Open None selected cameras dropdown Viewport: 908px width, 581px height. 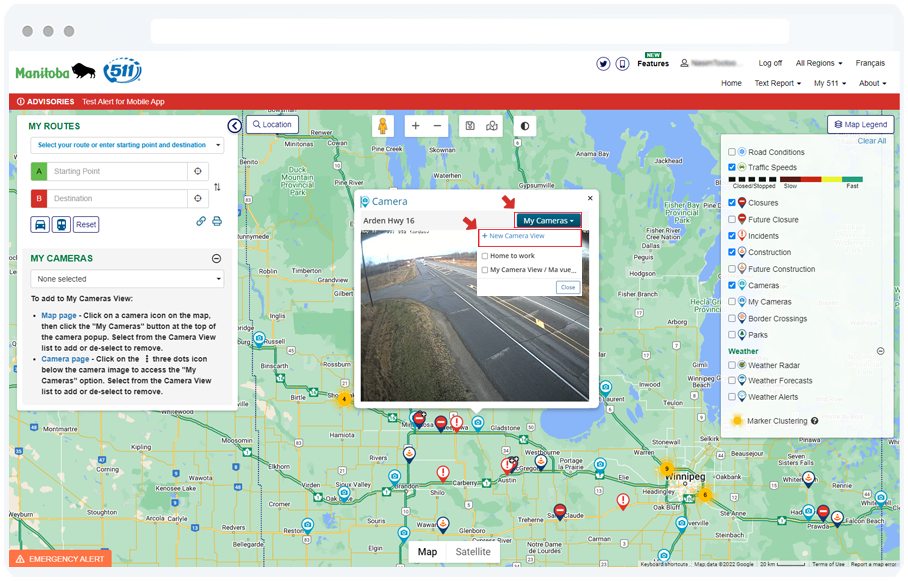pyautogui.click(x=127, y=279)
